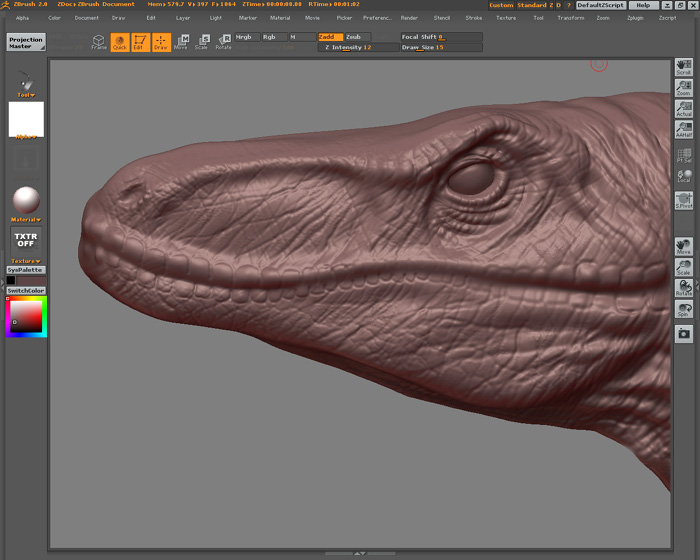
Task: Click the Actual size icon
Action: click(x=683, y=109)
